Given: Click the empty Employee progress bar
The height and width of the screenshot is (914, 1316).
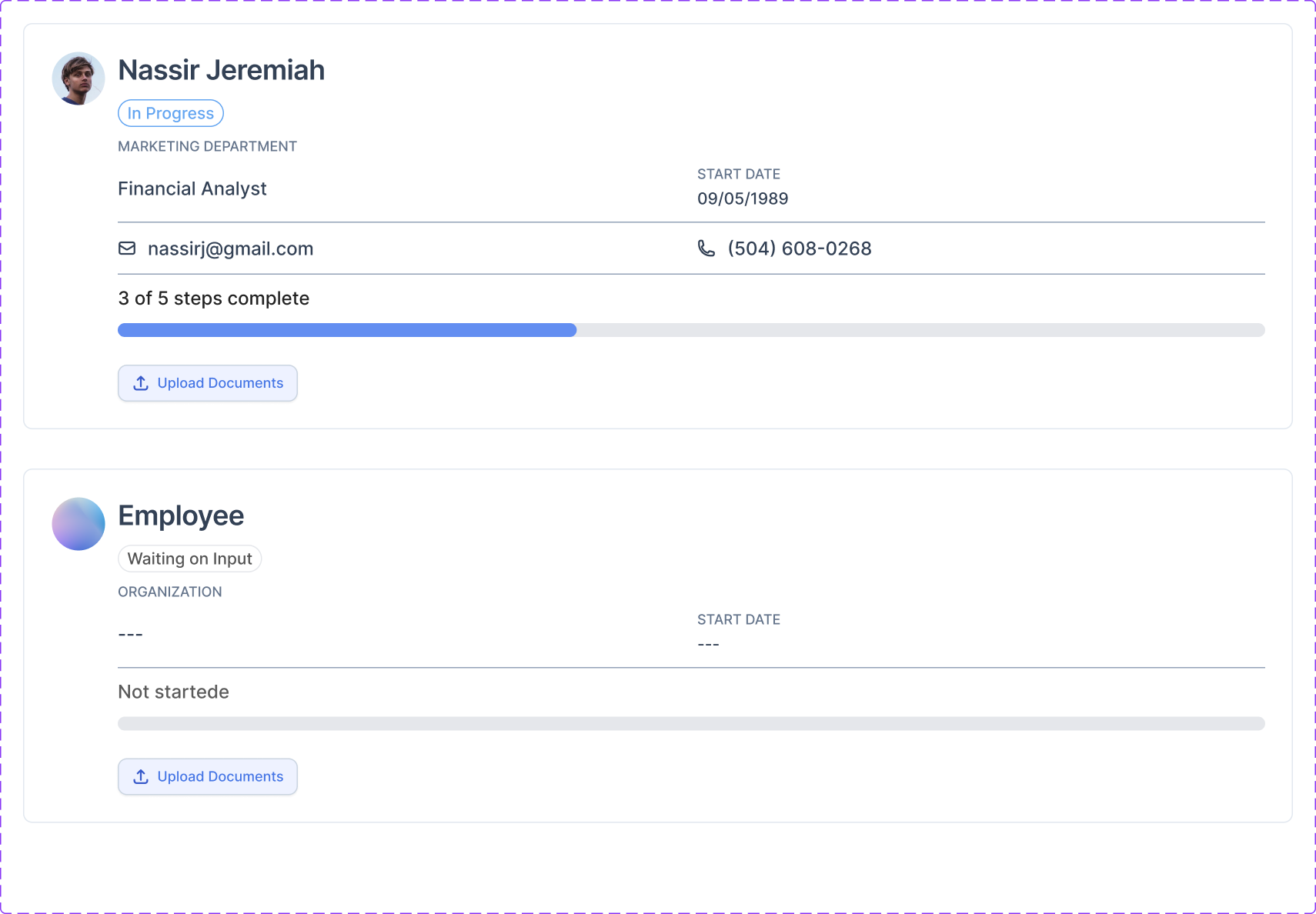Looking at the screenshot, I should point(691,724).
